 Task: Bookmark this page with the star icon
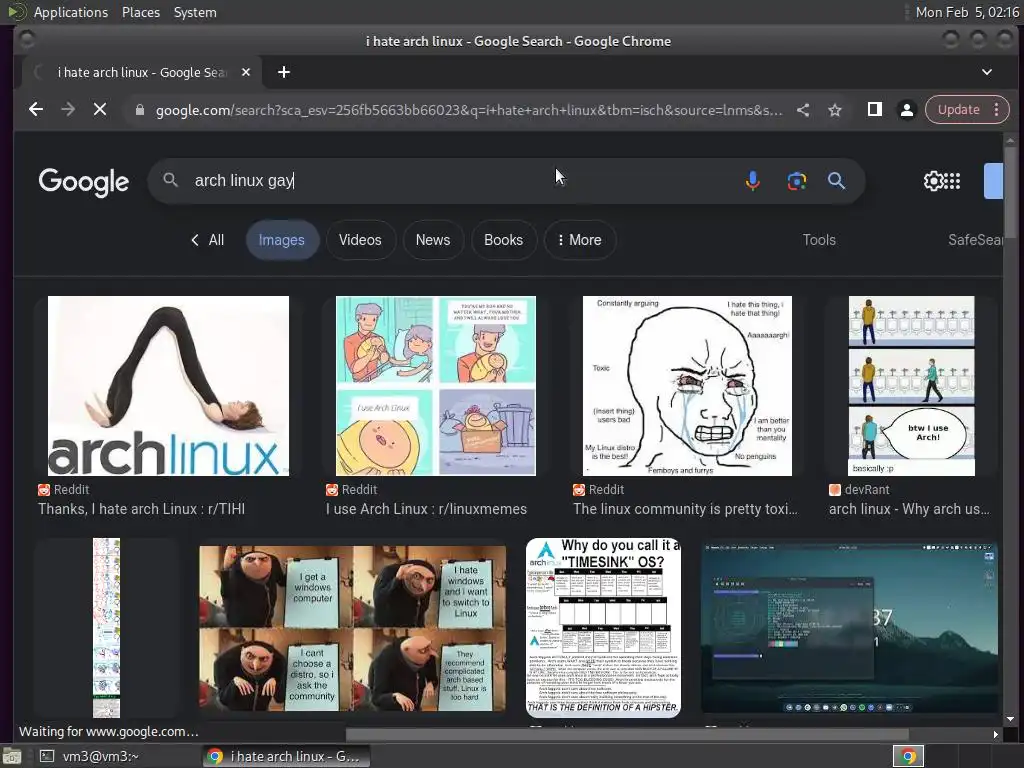click(x=835, y=110)
